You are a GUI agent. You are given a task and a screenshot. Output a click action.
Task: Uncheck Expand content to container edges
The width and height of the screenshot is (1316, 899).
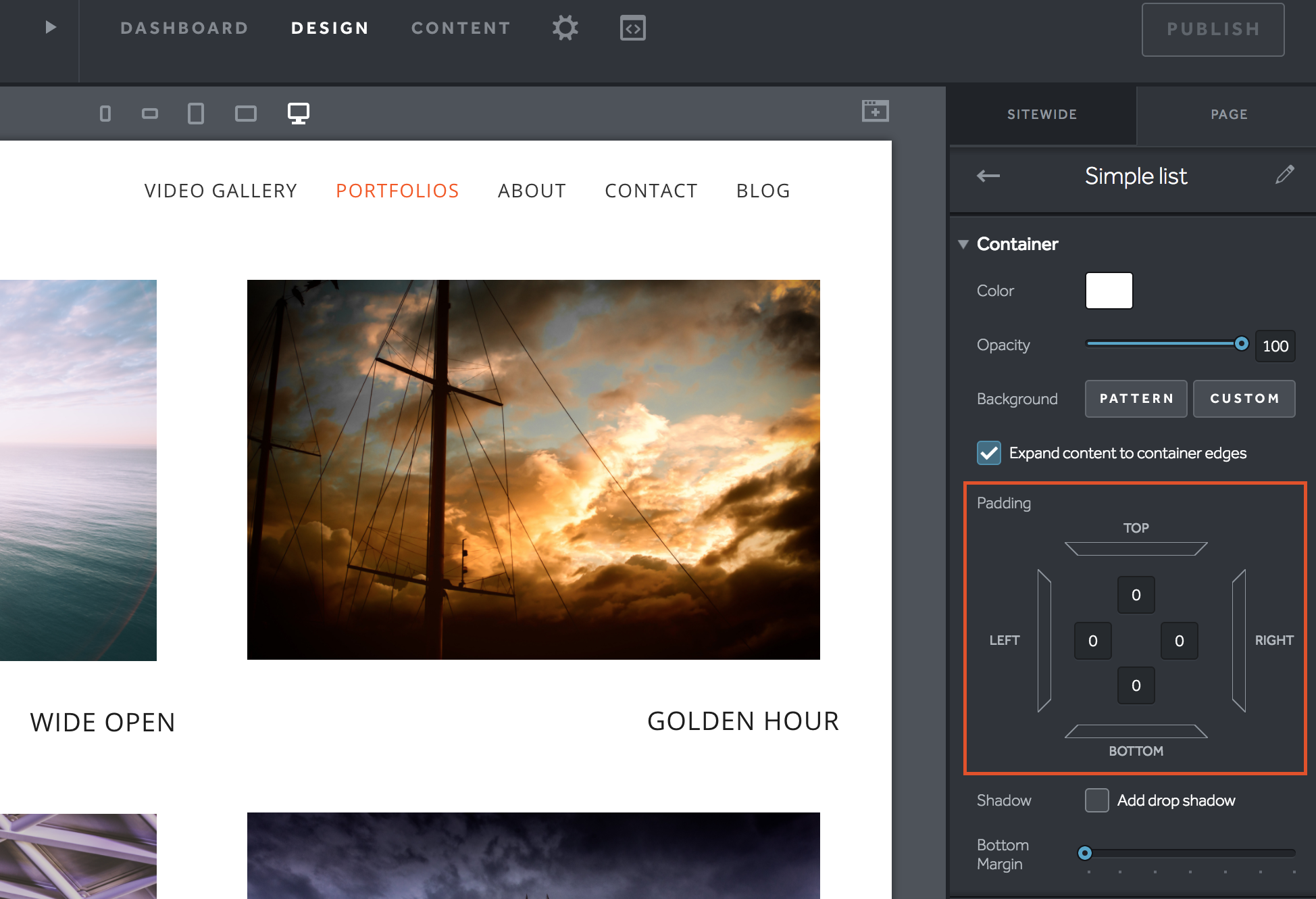click(x=989, y=453)
